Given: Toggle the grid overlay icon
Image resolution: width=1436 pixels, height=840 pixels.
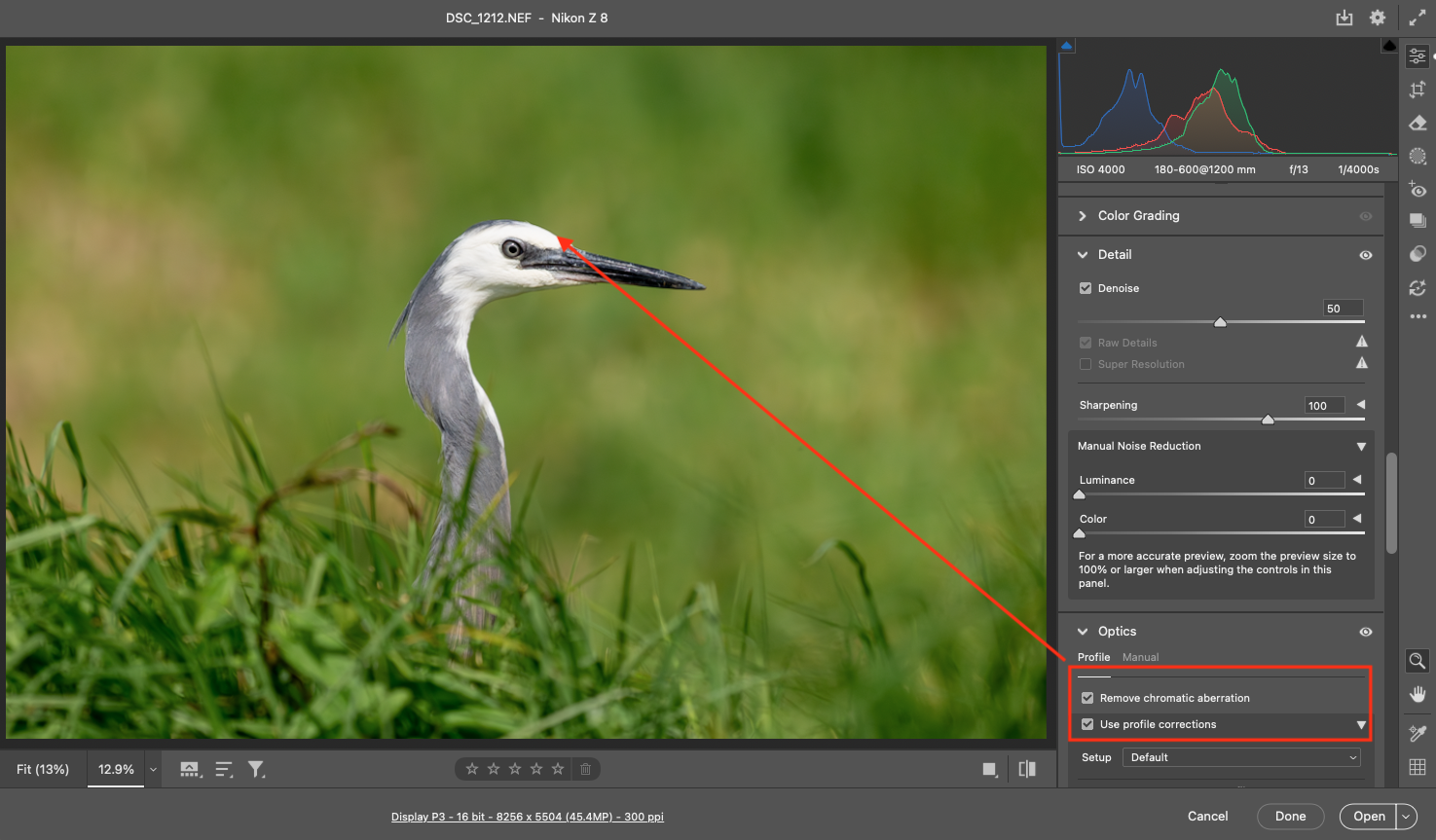Looking at the screenshot, I should point(1418,767).
